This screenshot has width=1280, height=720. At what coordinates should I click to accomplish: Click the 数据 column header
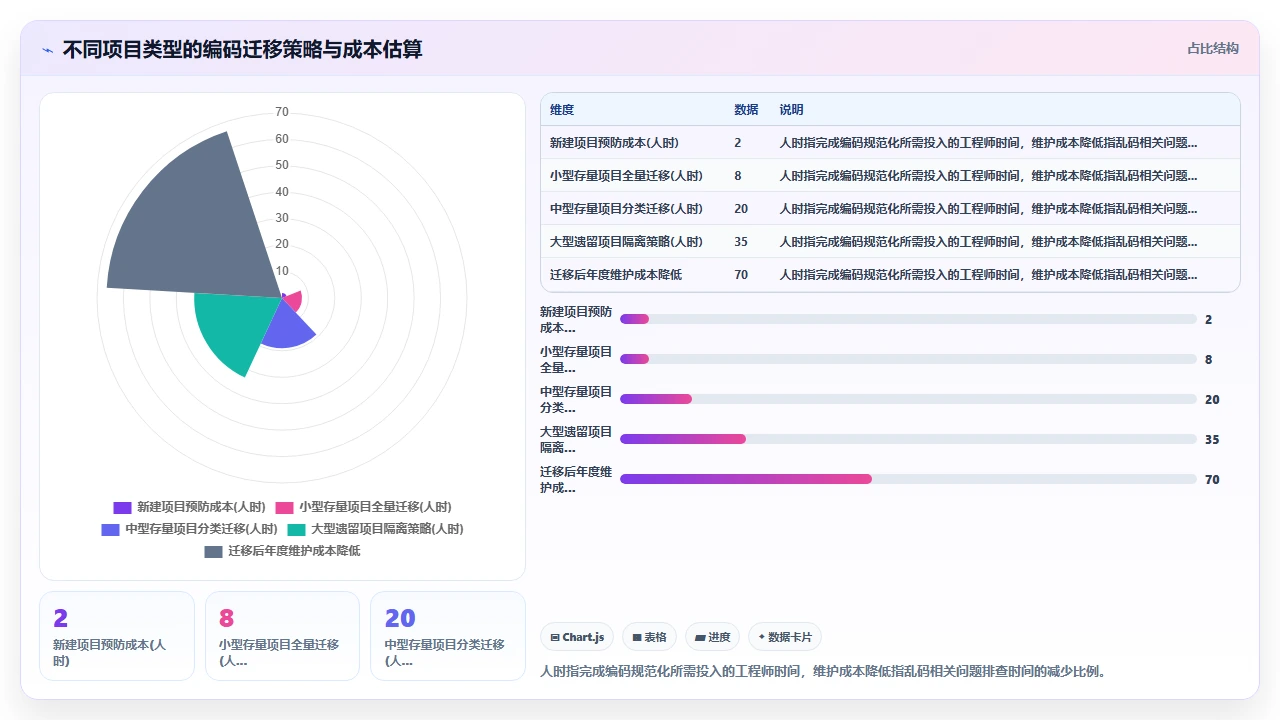(x=746, y=110)
